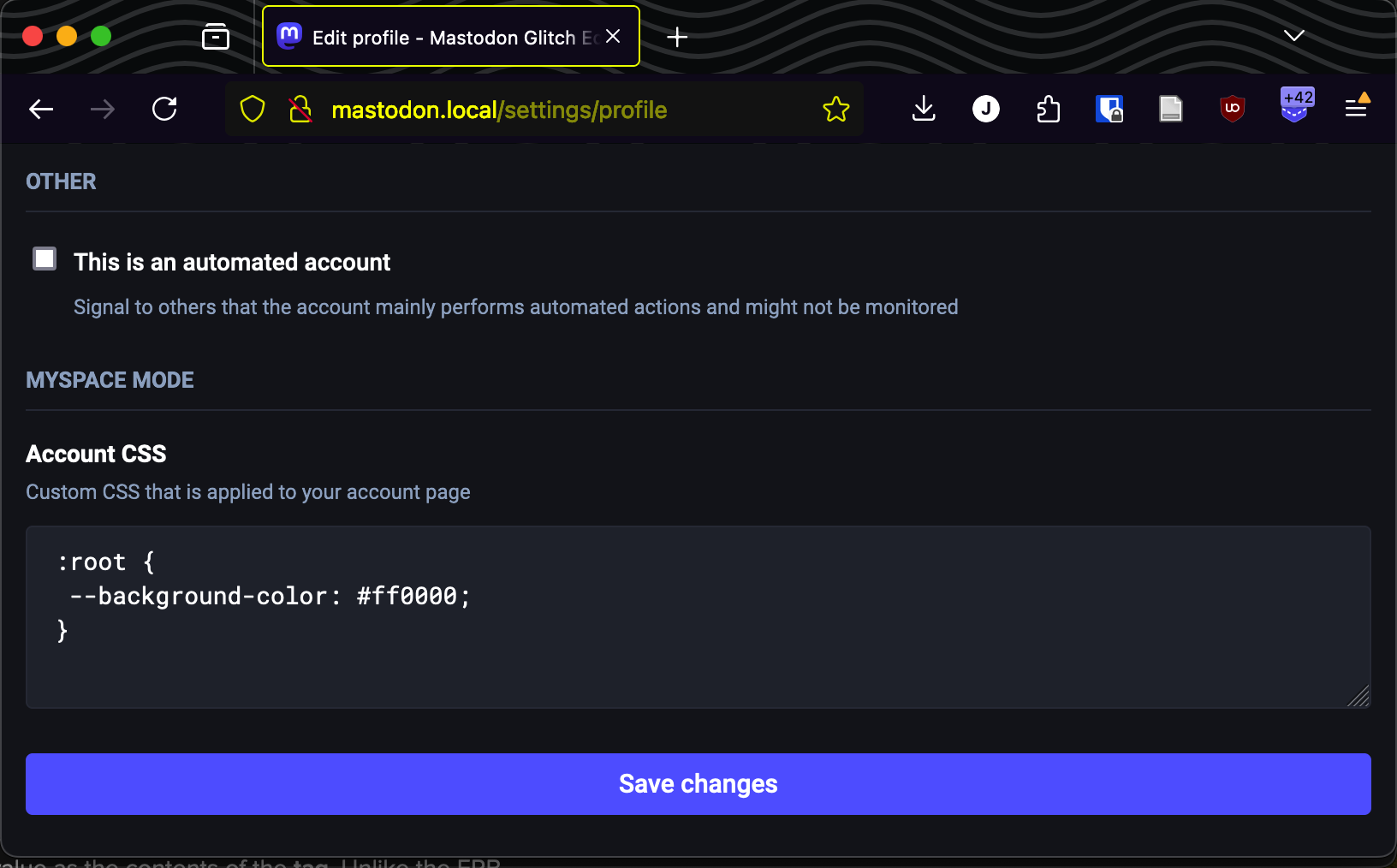The image size is (1397, 868).
Task: Close the Edit profile tab
Action: [x=613, y=36]
